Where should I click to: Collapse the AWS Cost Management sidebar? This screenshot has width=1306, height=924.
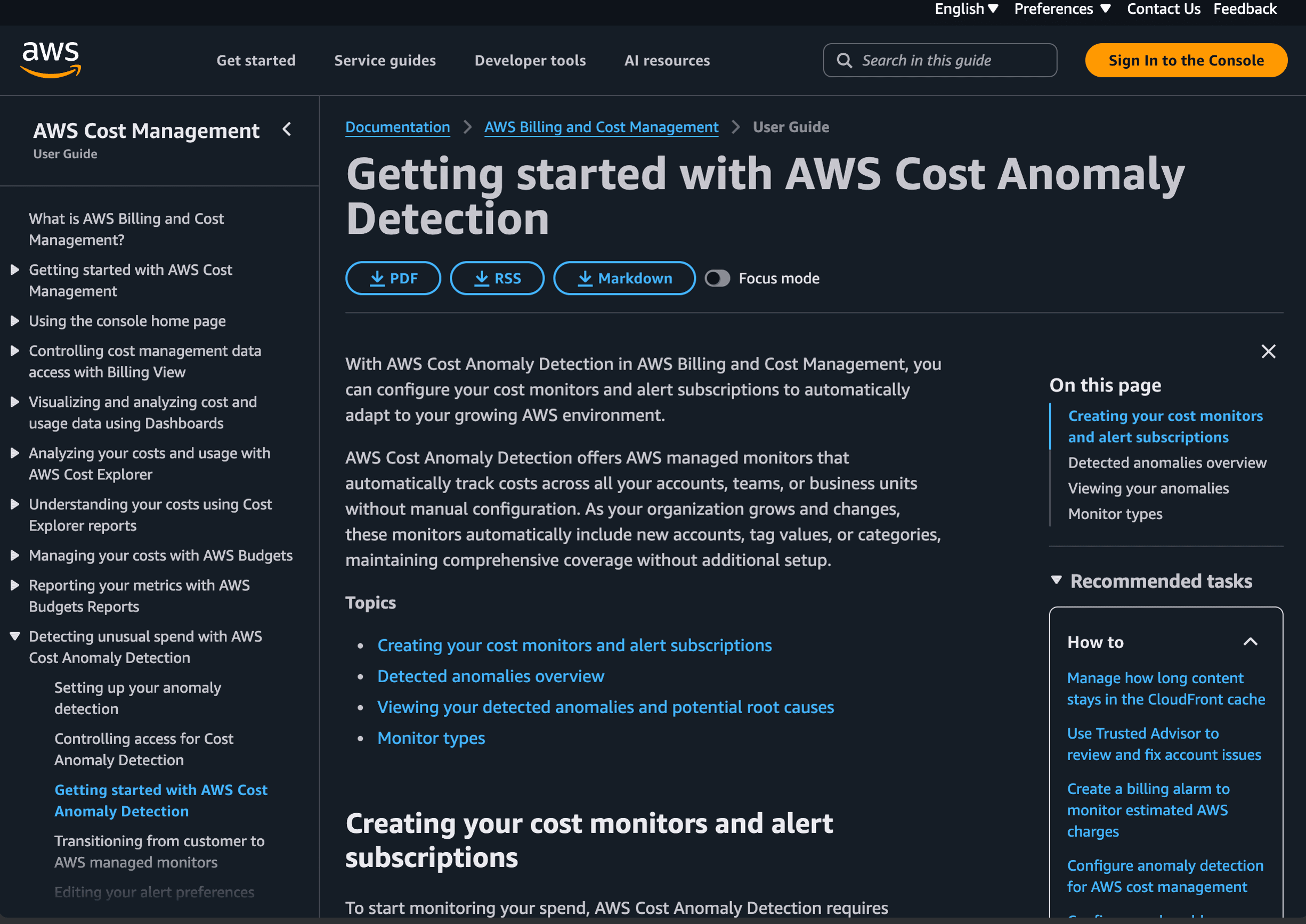click(287, 130)
